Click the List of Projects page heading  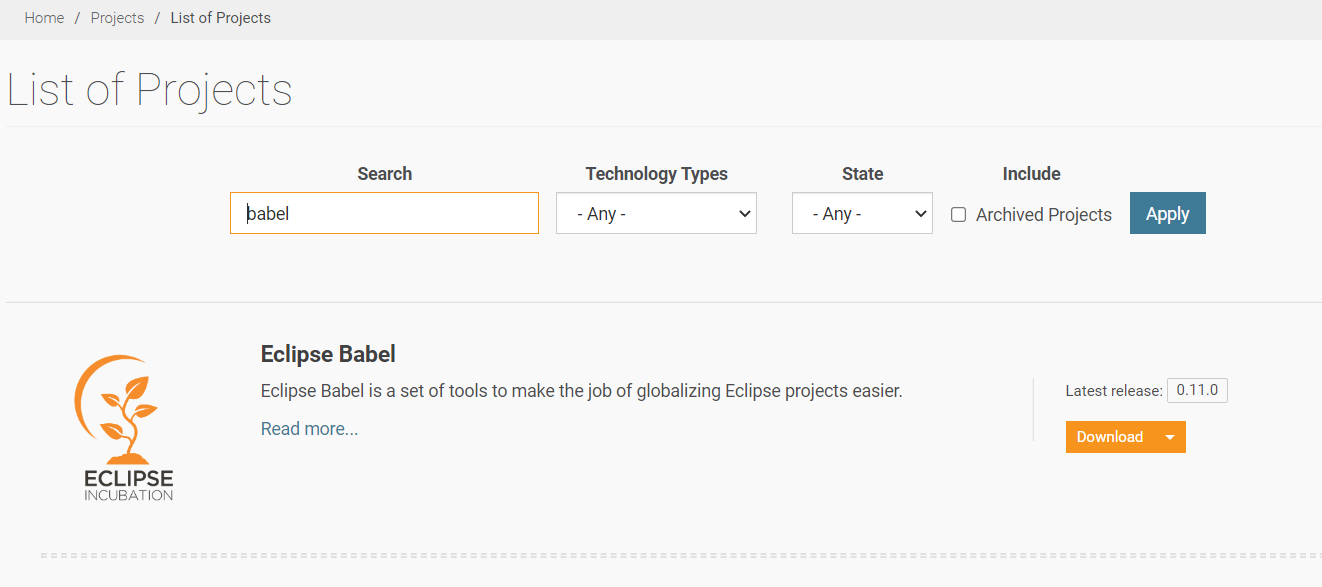click(150, 90)
